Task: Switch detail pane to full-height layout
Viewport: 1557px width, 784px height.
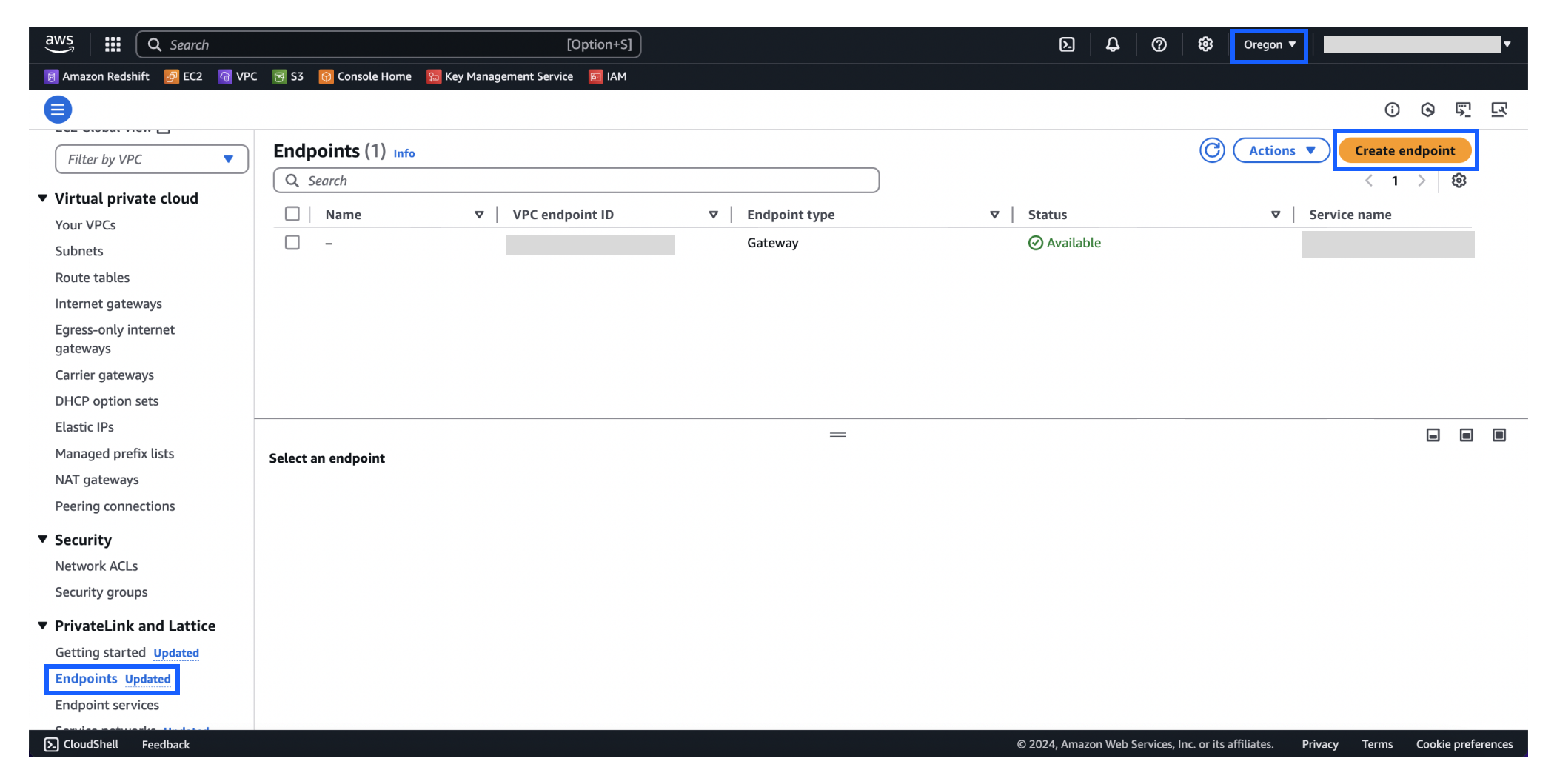Action: (x=1500, y=435)
